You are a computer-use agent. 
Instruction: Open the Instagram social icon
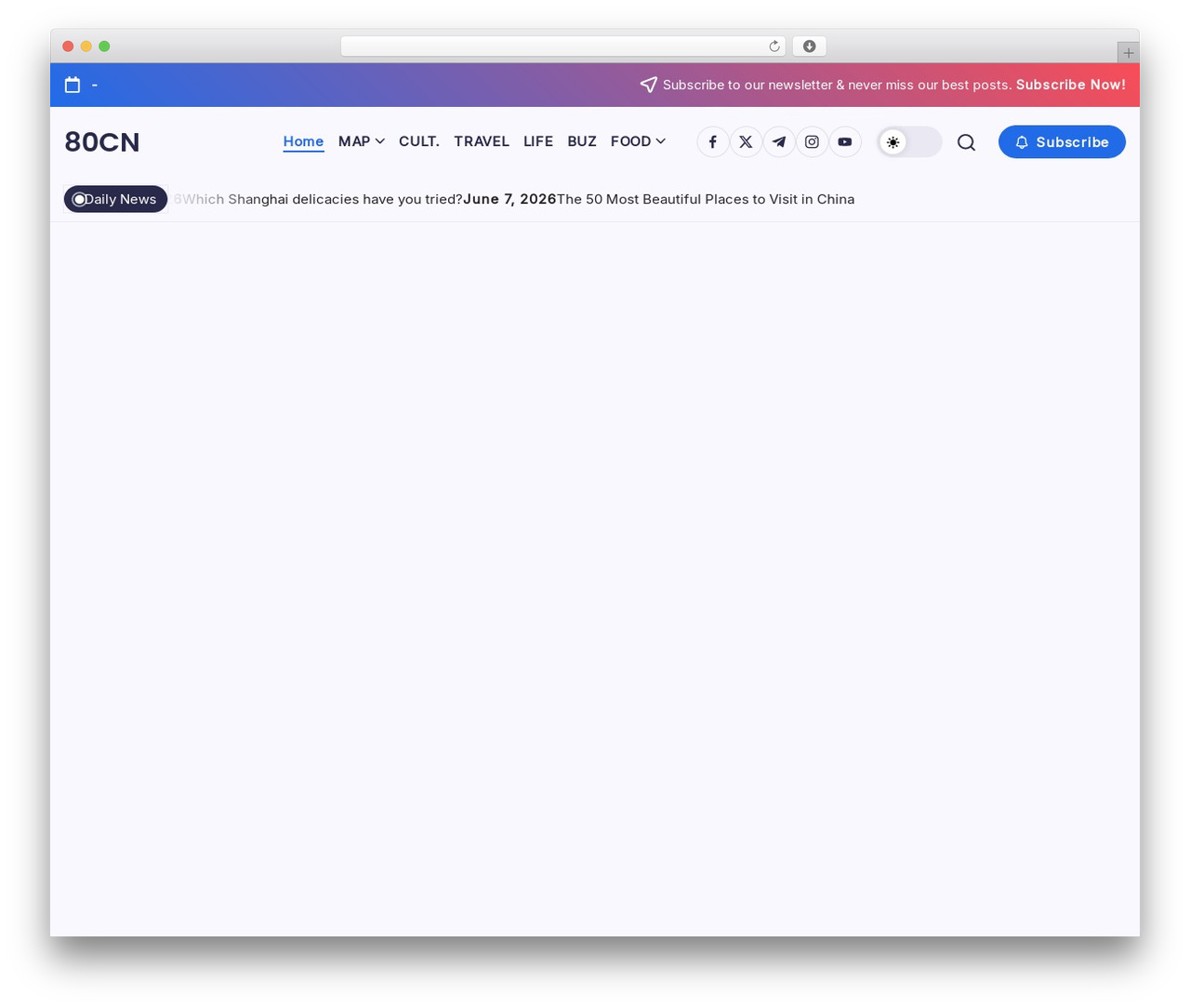pos(812,142)
